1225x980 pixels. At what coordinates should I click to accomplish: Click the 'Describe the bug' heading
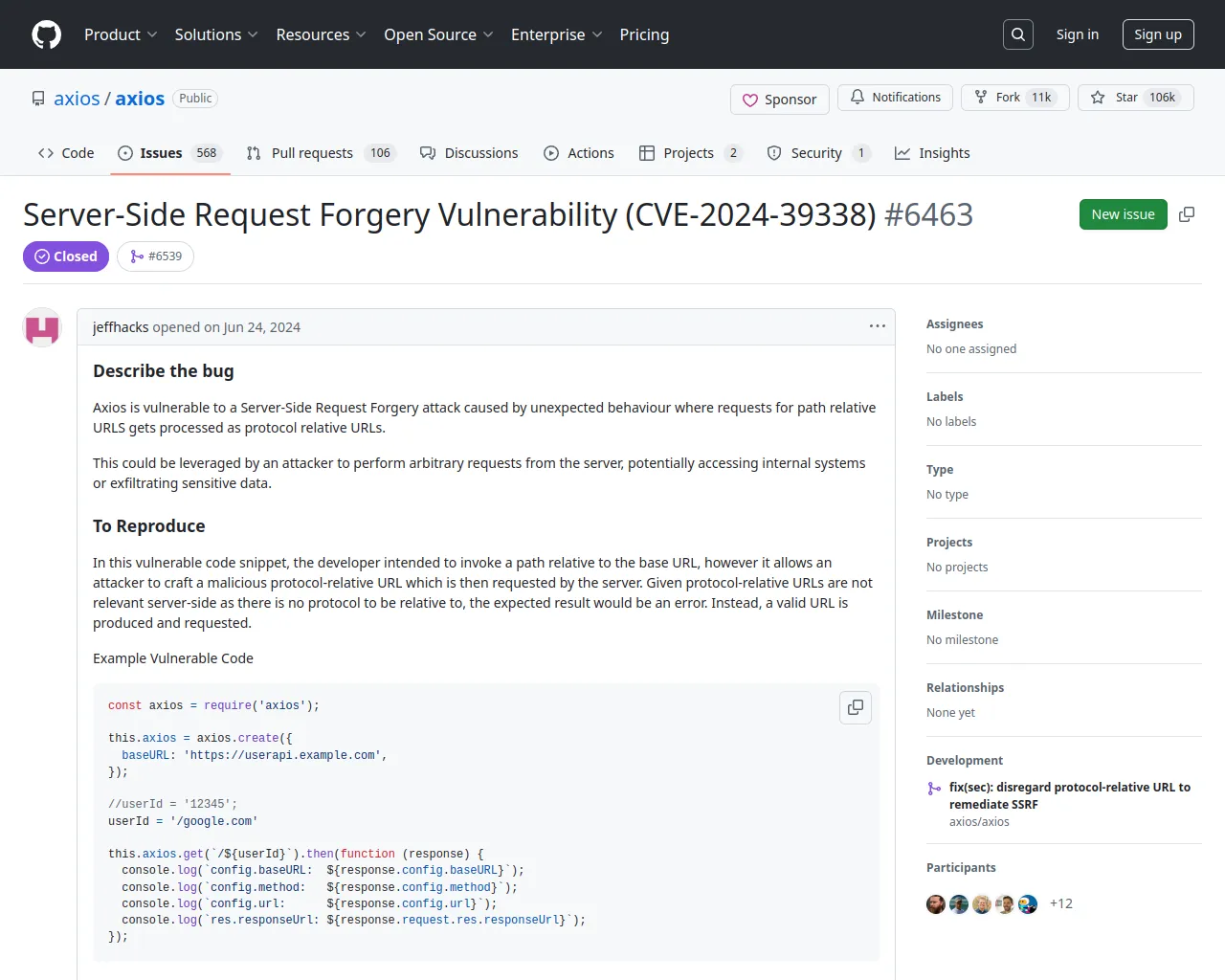point(164,371)
